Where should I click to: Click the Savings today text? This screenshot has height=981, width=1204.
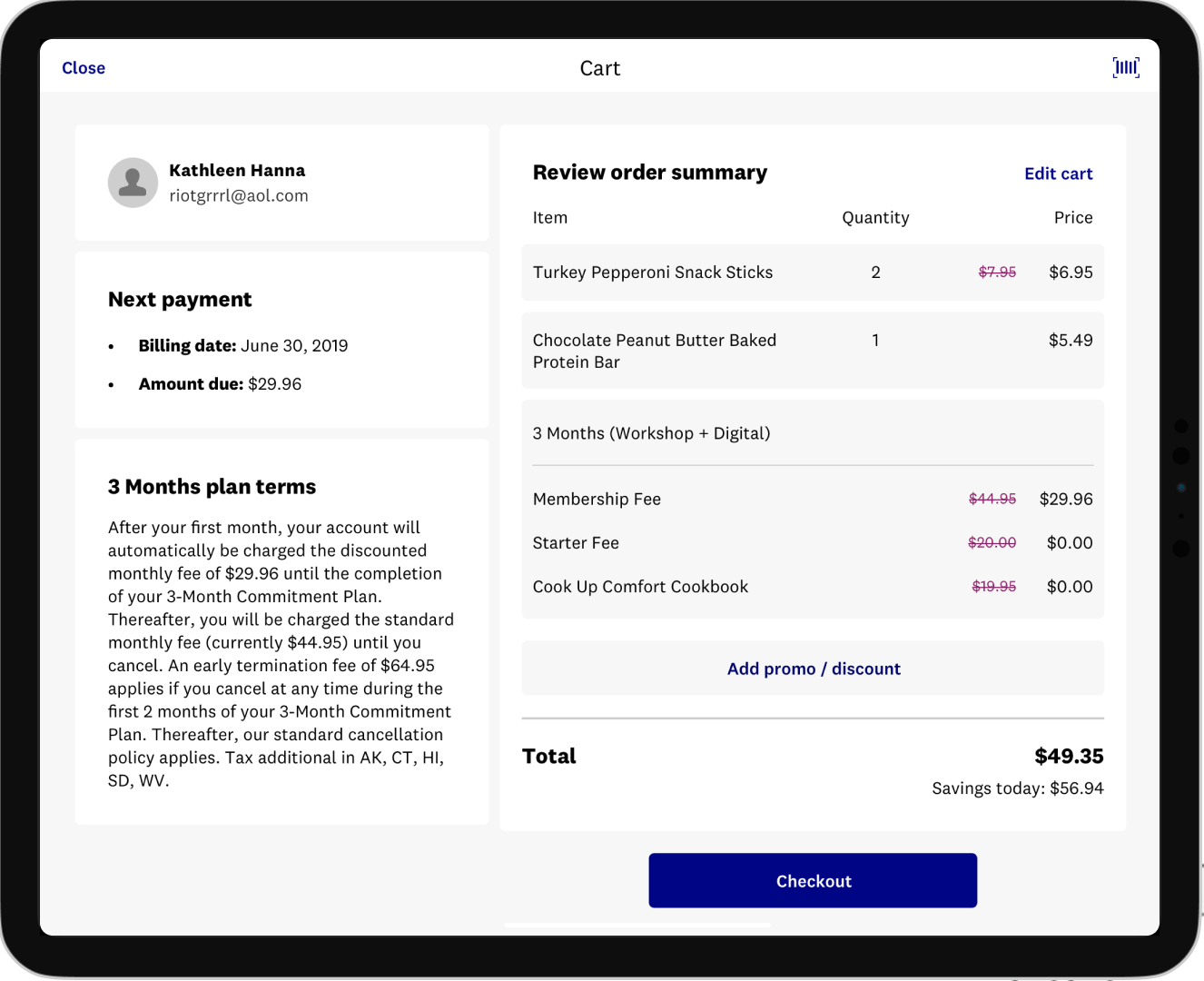point(1017,788)
